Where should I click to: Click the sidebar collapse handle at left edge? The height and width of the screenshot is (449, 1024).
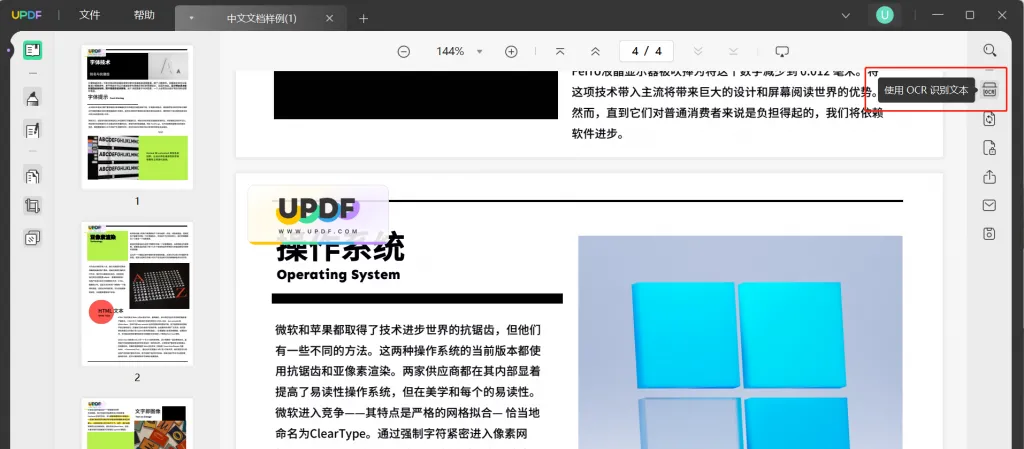point(8,50)
